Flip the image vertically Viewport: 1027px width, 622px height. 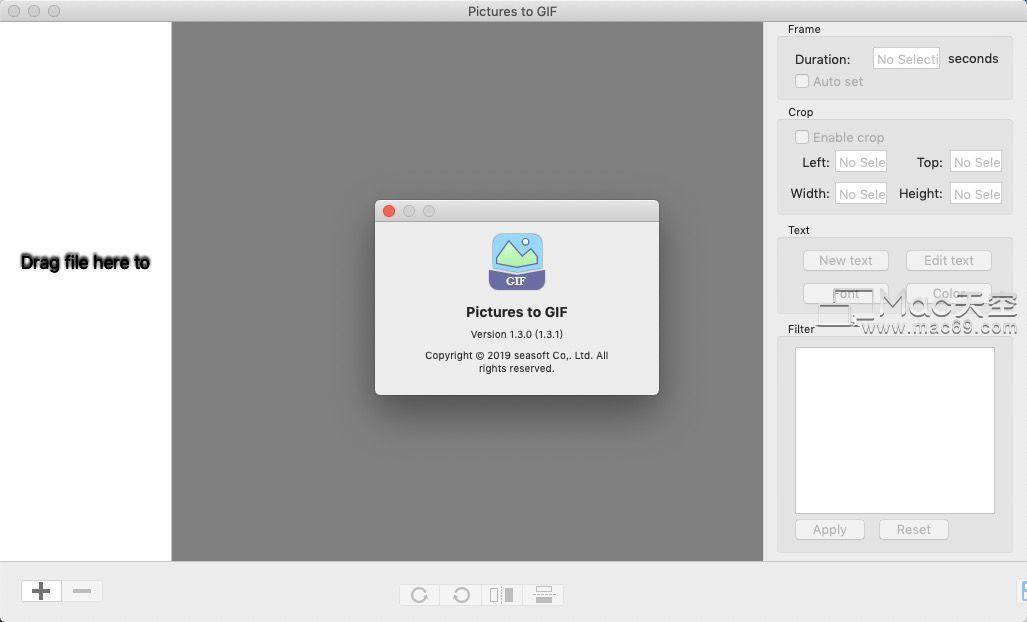pyautogui.click(x=543, y=595)
